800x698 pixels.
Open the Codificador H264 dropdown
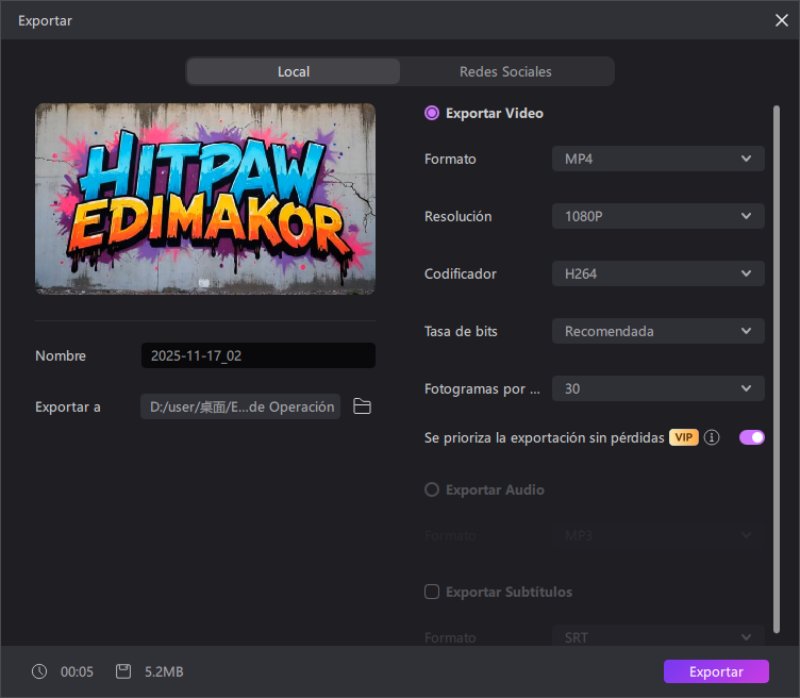(658, 274)
